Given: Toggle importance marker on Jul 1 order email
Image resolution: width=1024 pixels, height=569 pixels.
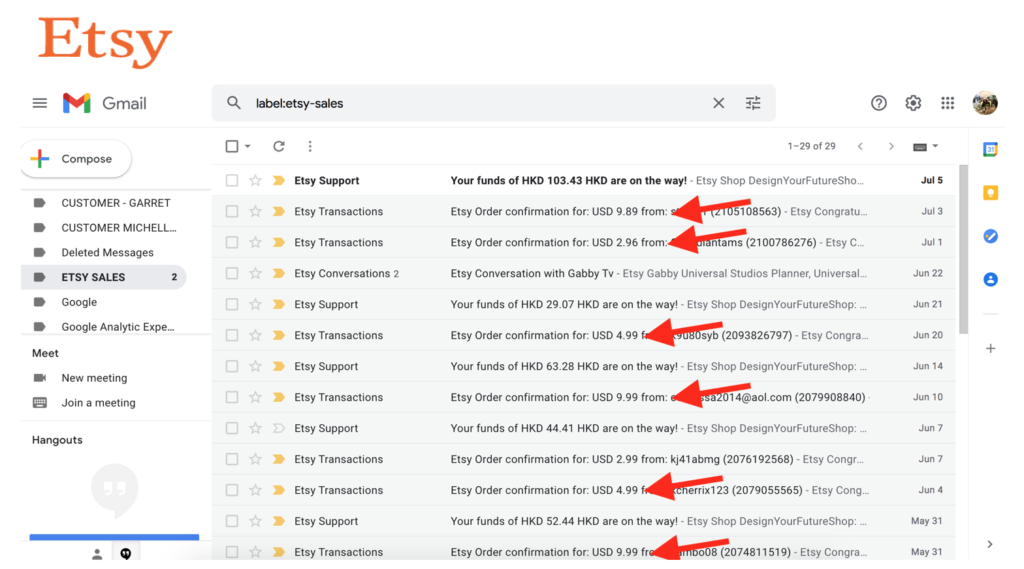Looking at the screenshot, I should point(278,242).
